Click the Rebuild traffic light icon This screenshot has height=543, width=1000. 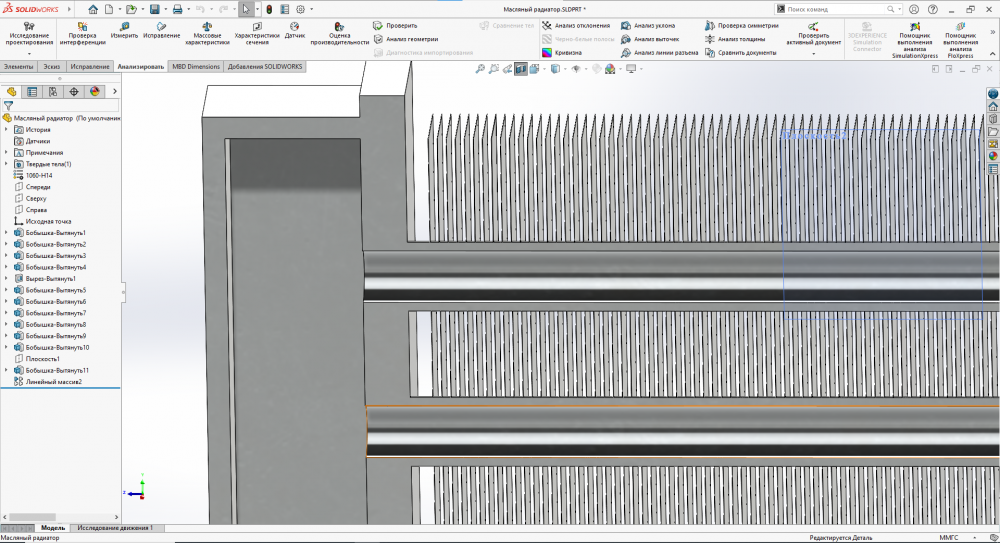pyautogui.click(x=268, y=8)
